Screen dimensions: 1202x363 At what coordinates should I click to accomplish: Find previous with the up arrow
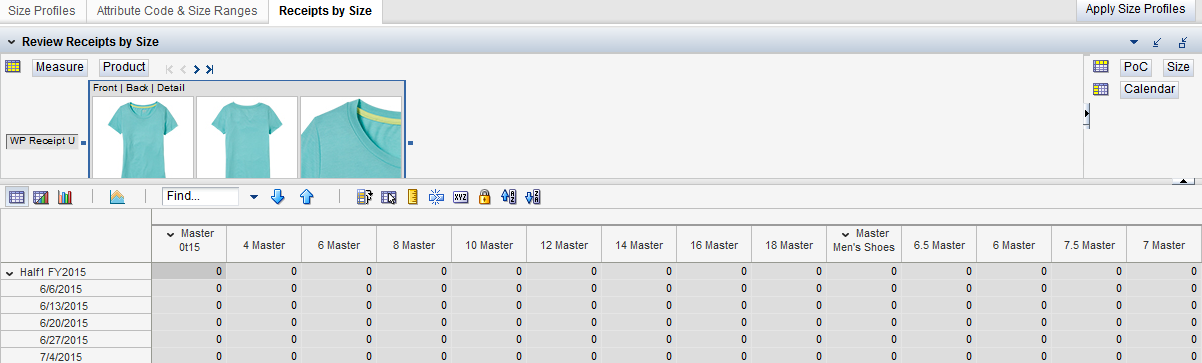[307, 197]
